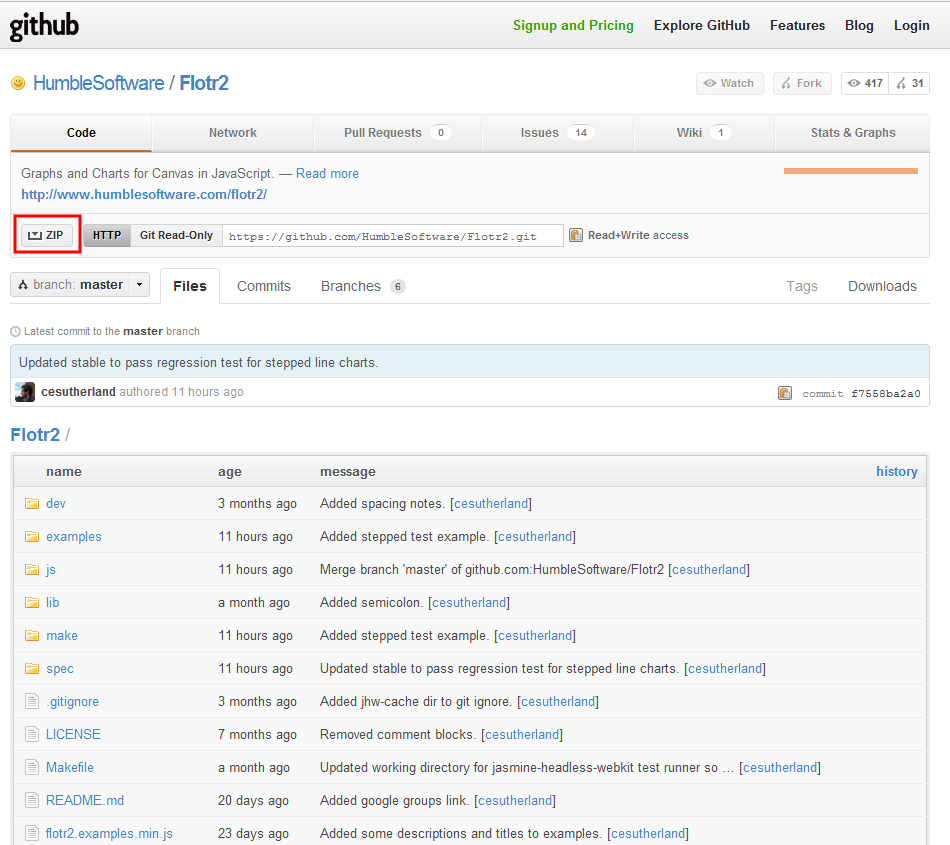Open the LICENSE file link

(73, 734)
